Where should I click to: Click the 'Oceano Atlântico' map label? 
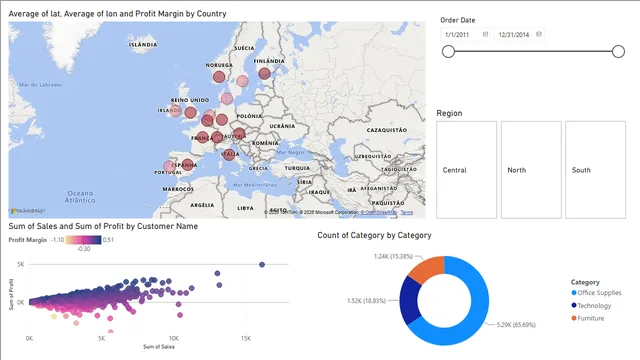coord(80,197)
